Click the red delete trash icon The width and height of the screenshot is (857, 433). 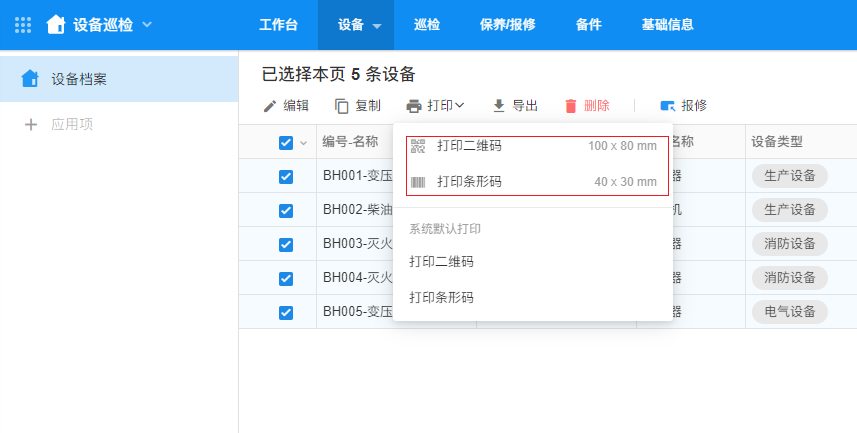(571, 106)
